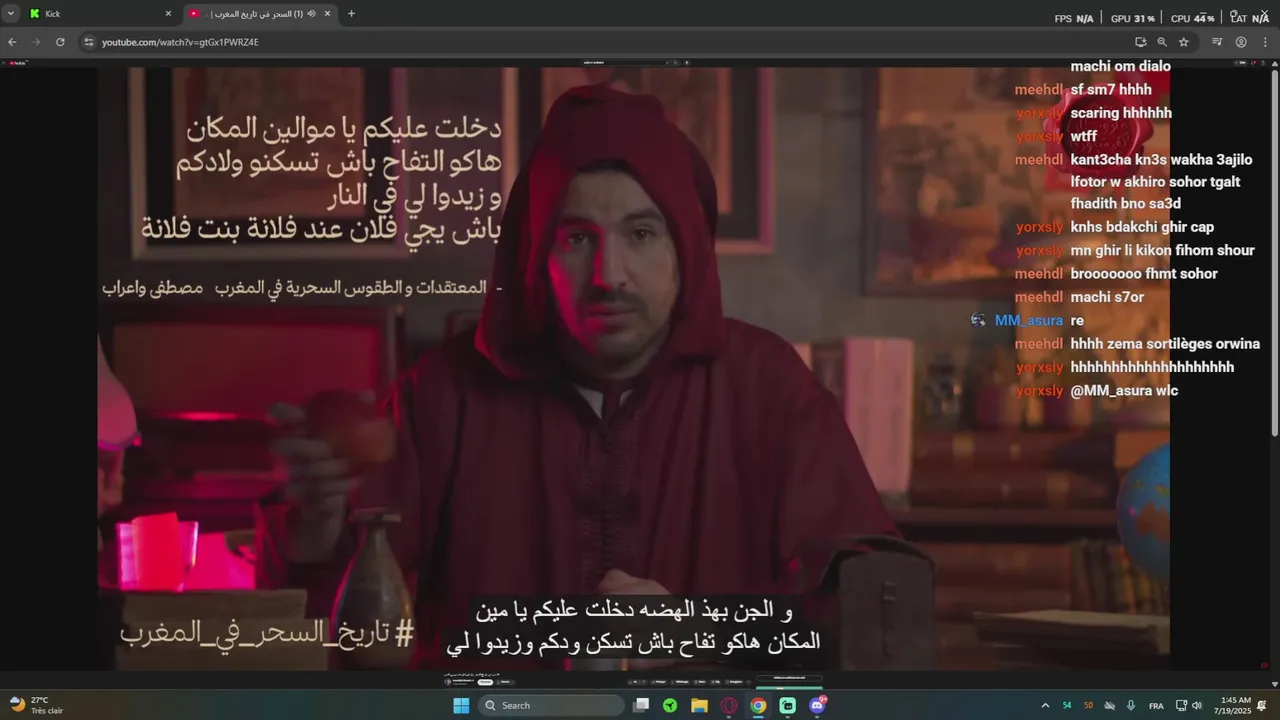Screen dimensions: 1280x720
Task: Click the microphone tray icon
Action: click(x=1131, y=705)
